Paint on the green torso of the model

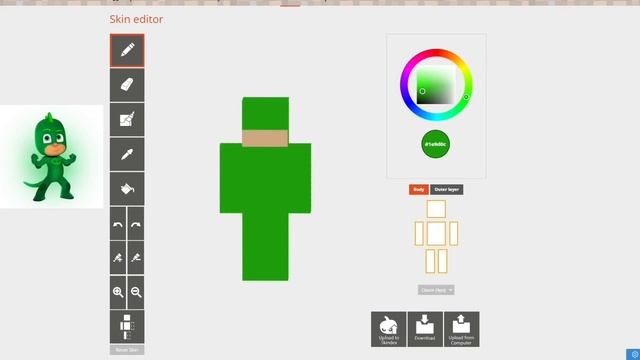265,178
